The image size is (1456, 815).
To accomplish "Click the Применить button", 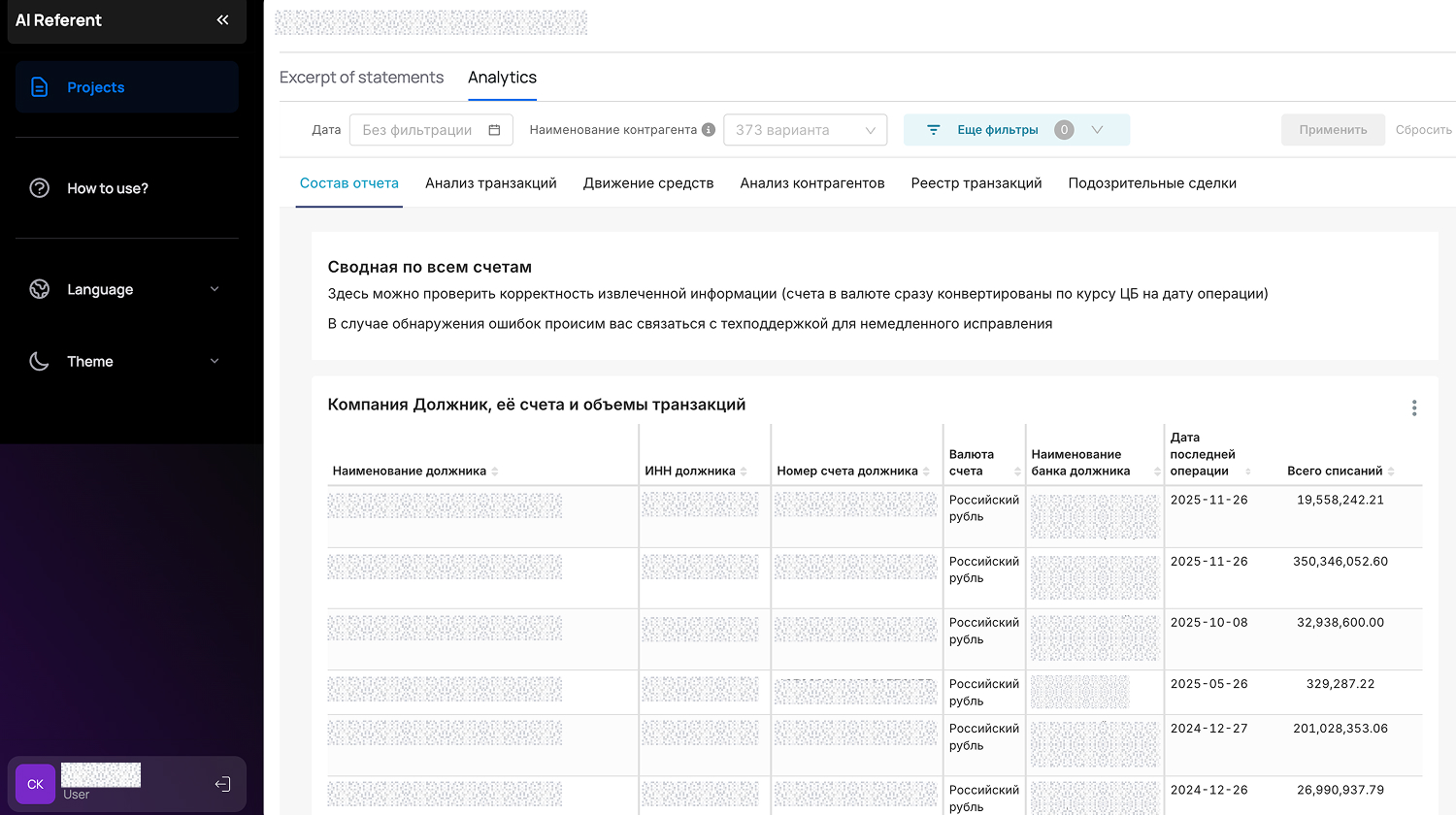I will [1333, 129].
